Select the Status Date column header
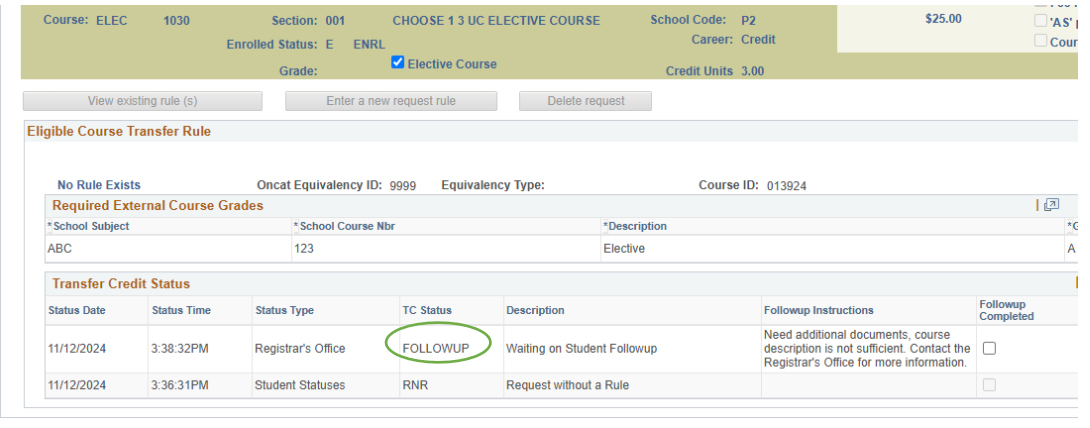Viewport: 1090px width, 428px height. click(77, 311)
